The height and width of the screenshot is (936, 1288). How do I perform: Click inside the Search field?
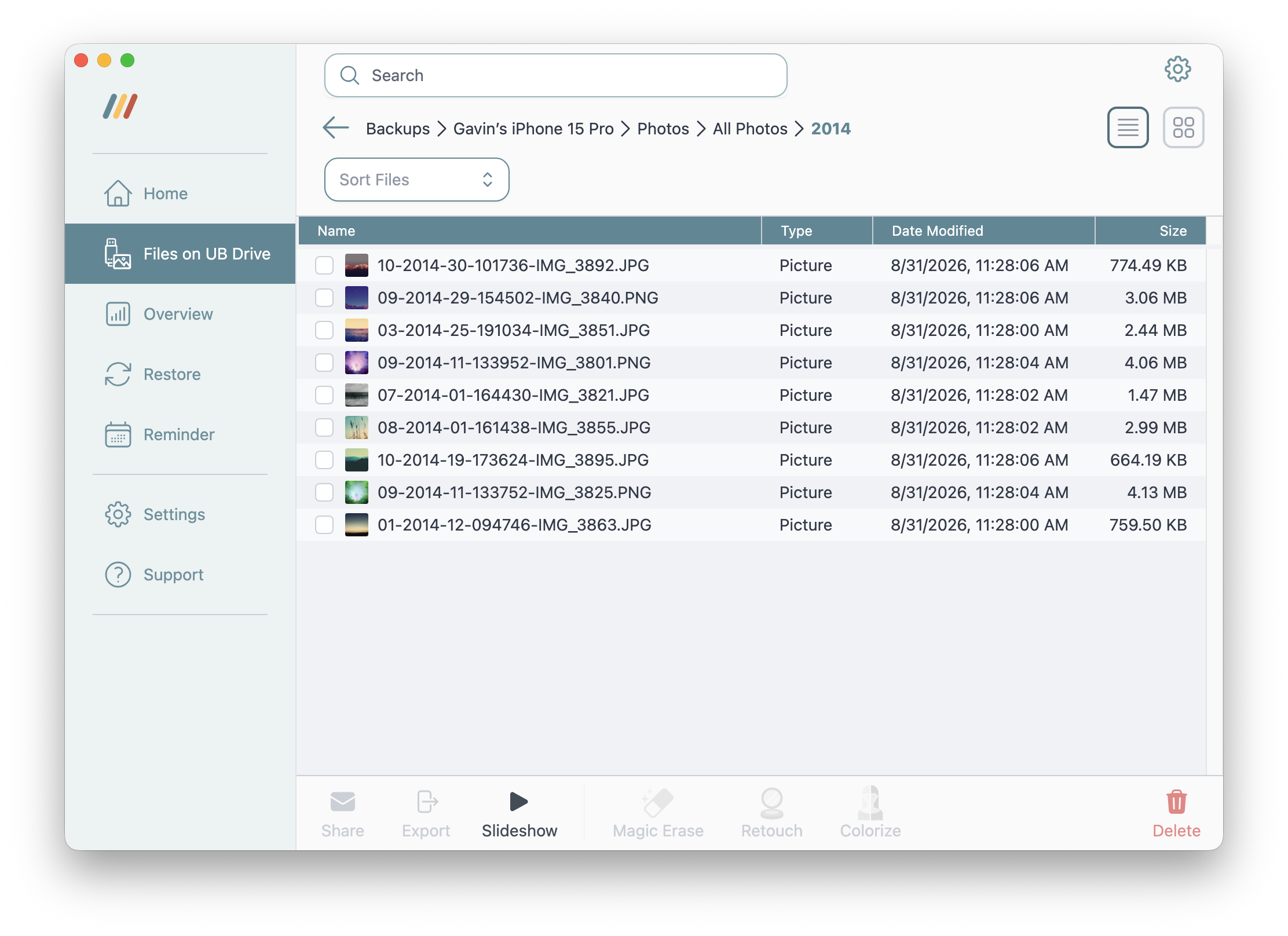[x=555, y=75]
